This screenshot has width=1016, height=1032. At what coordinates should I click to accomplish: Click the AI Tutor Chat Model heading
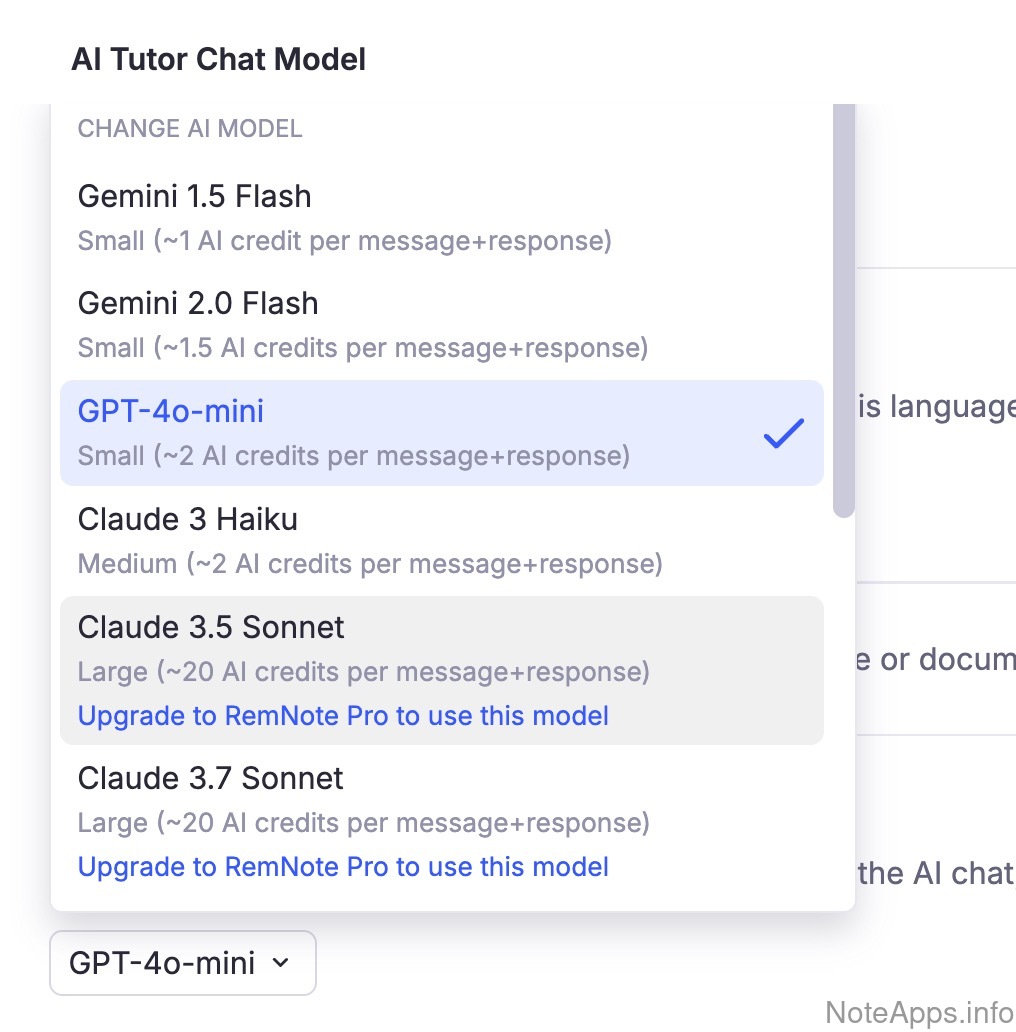[x=218, y=60]
